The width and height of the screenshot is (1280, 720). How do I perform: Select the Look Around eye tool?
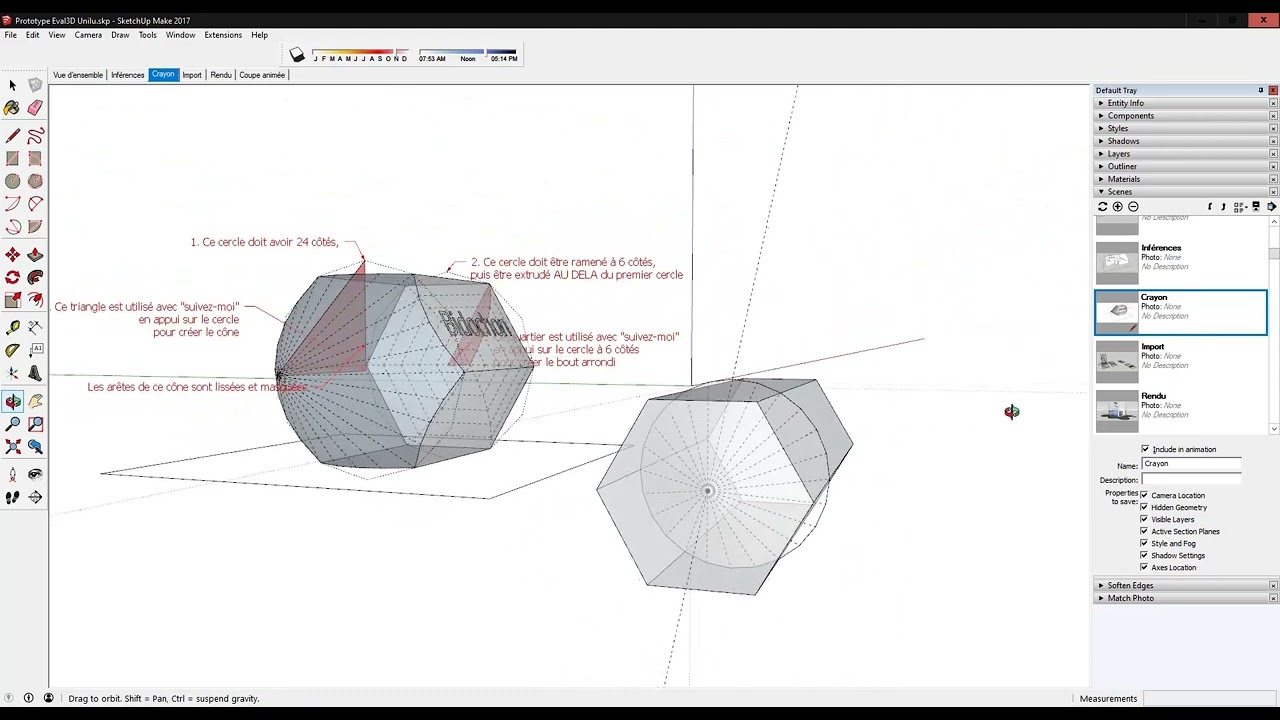point(35,474)
